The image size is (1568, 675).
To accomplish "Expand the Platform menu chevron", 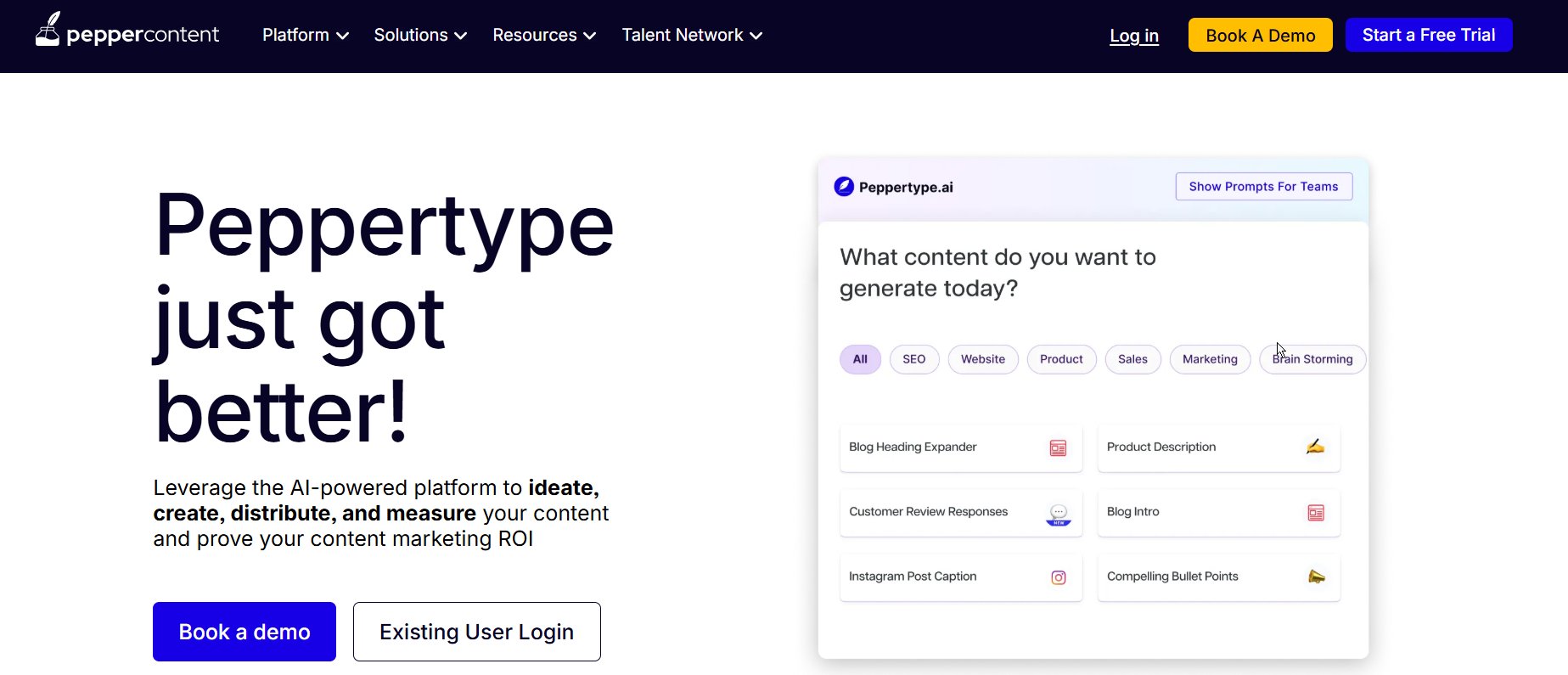I will [343, 36].
